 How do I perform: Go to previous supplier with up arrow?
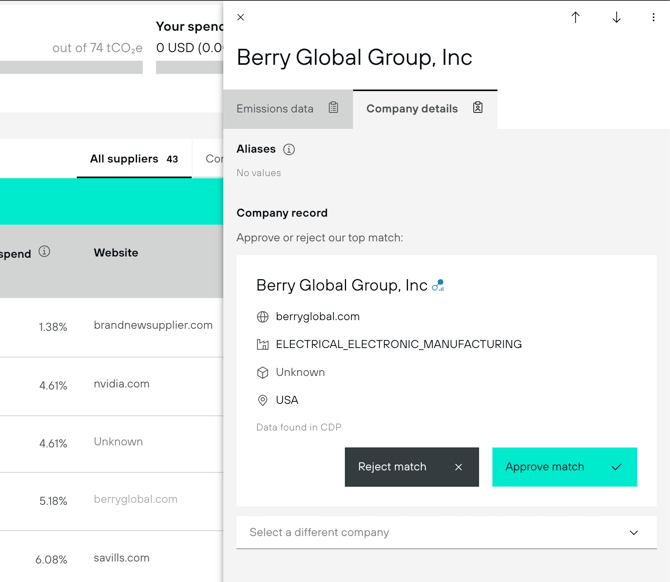575,18
